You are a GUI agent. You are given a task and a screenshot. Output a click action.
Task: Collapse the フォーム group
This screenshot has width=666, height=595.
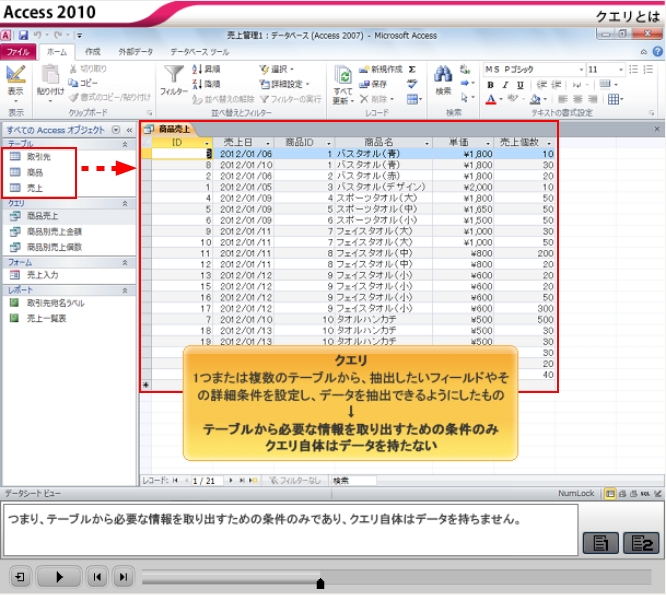point(125,262)
